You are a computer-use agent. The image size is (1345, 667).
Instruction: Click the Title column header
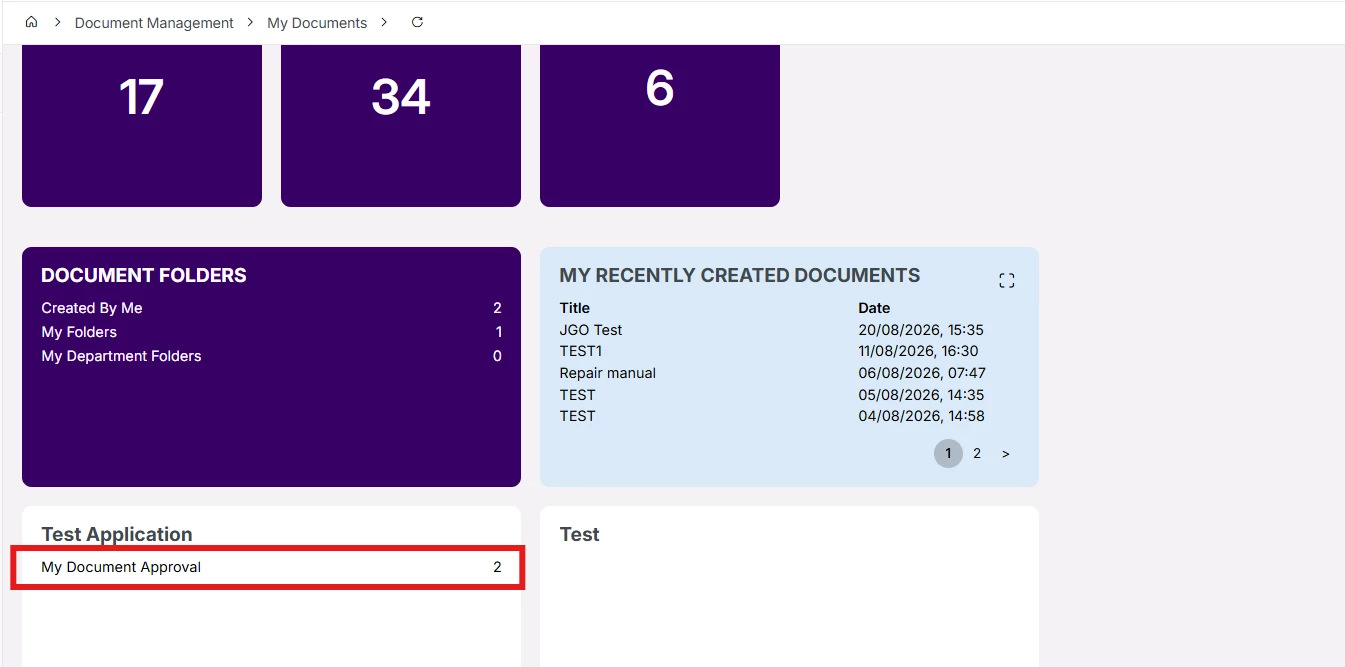575,308
